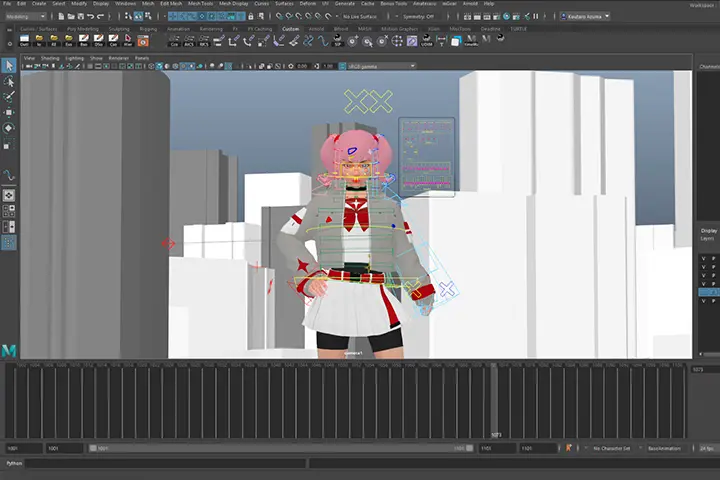Open the viewport Shading menu
Image resolution: width=720 pixels, height=480 pixels.
click(50, 58)
